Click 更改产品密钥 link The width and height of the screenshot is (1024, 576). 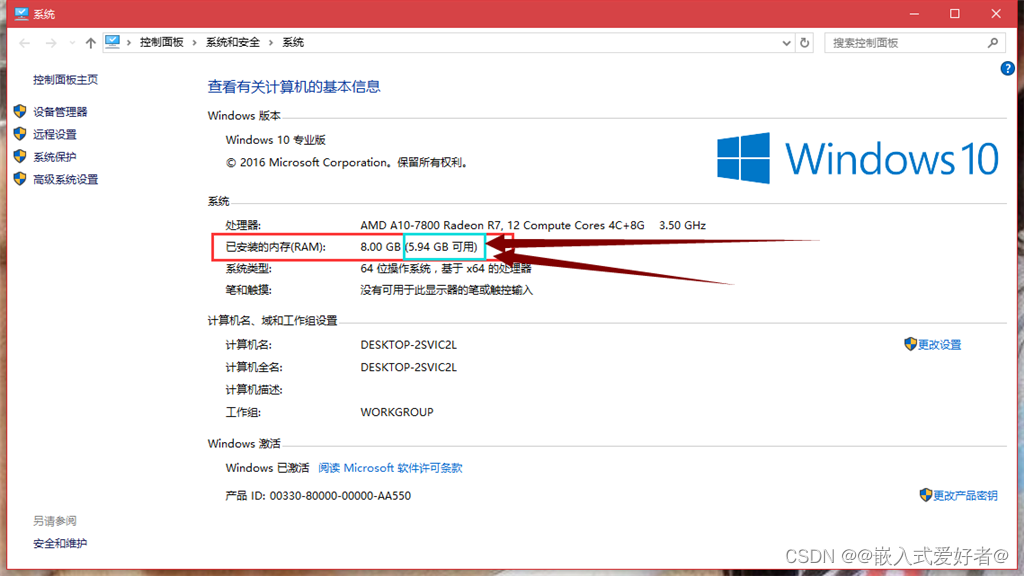965,496
